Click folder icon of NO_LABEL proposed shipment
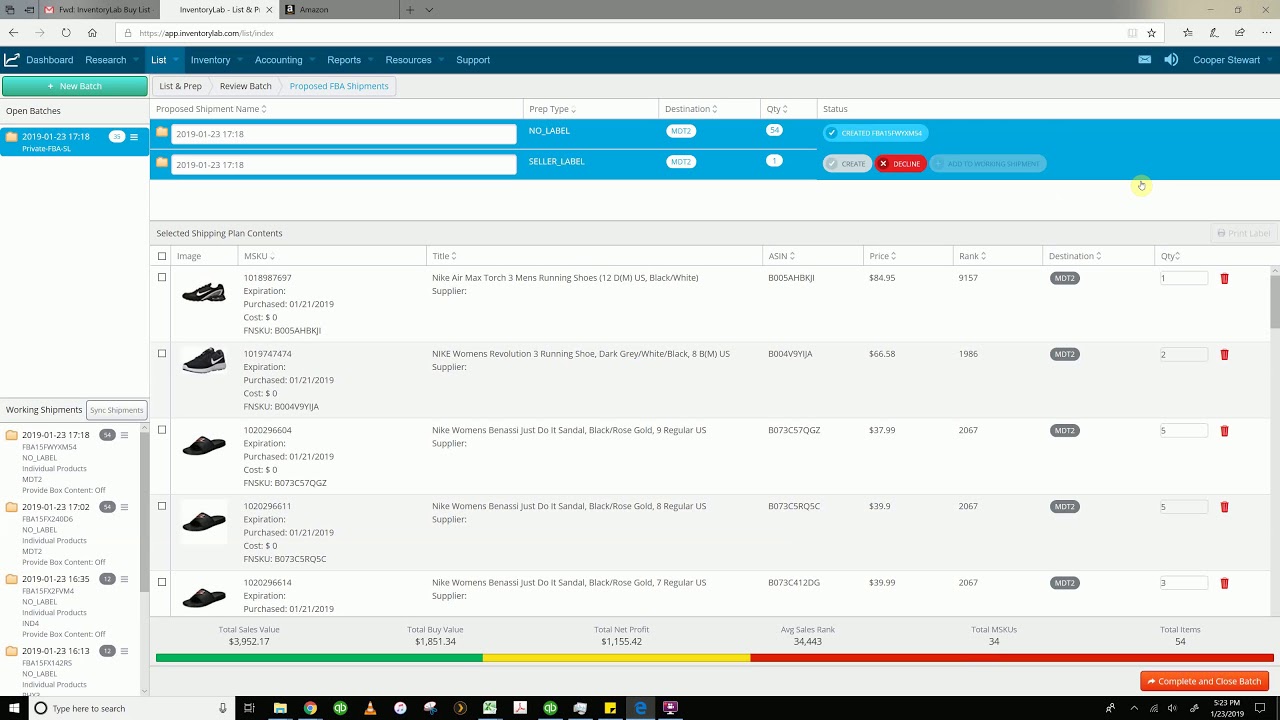This screenshot has width=1280, height=720. (162, 132)
